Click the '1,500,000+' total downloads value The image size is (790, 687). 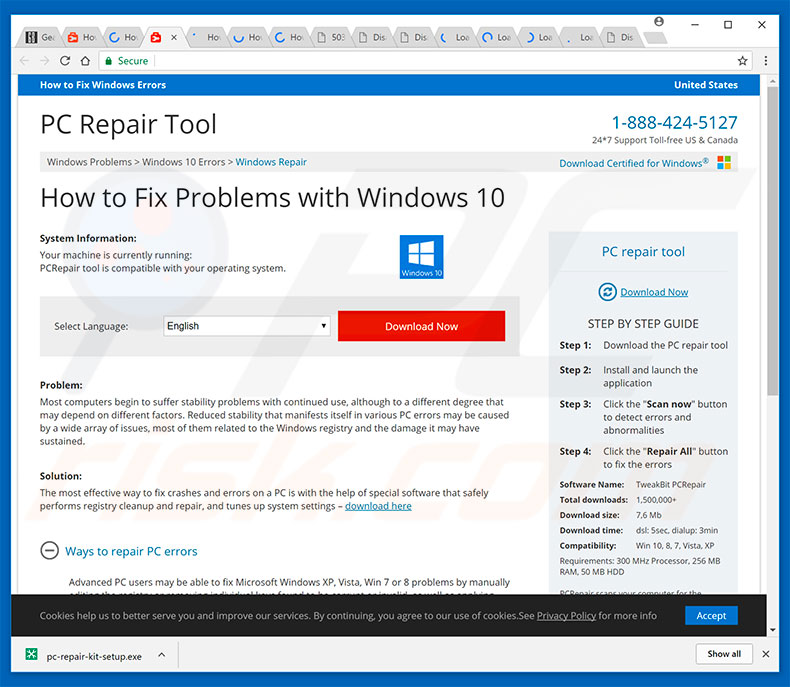pyautogui.click(x=656, y=500)
